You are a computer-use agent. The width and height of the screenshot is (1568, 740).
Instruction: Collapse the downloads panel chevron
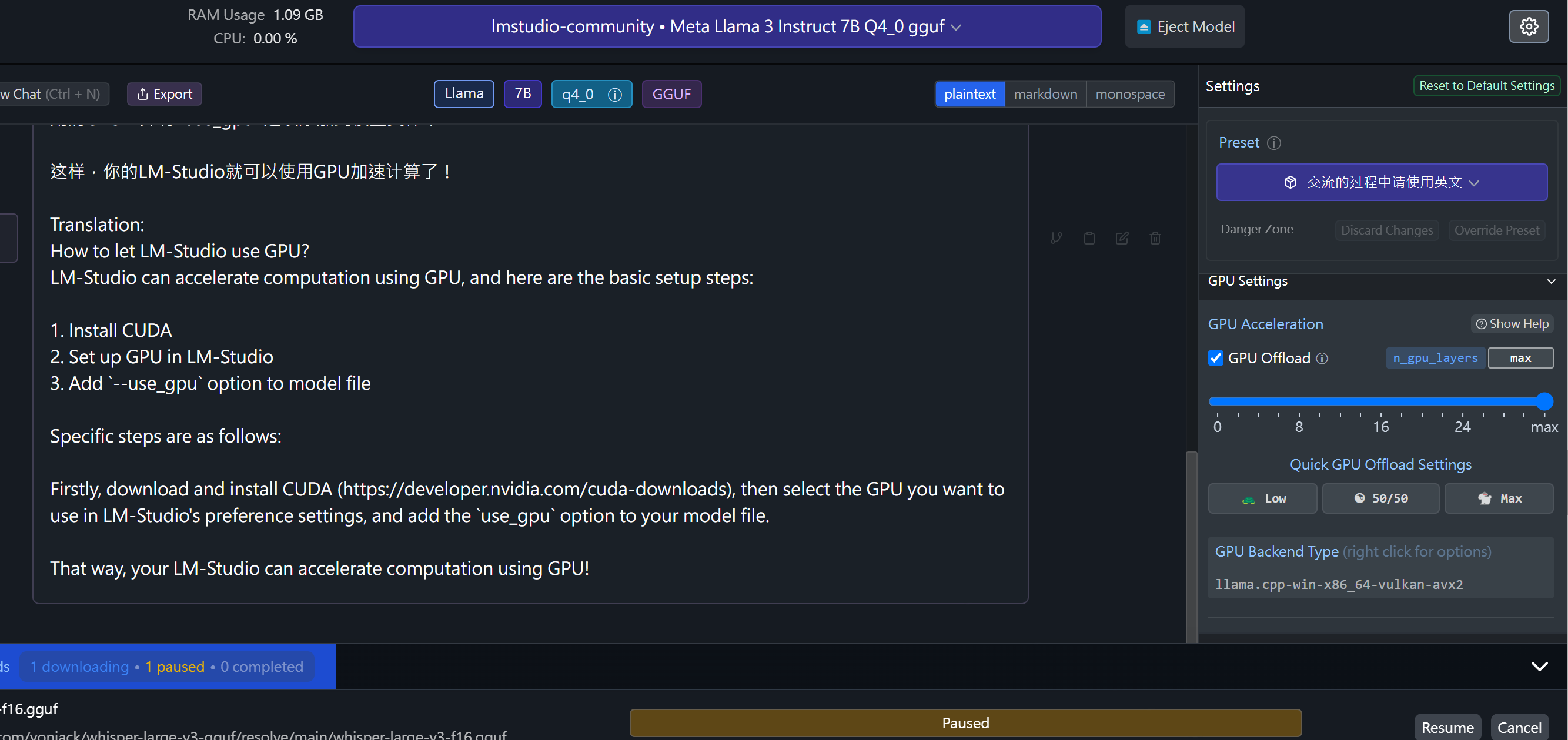[x=1539, y=667]
